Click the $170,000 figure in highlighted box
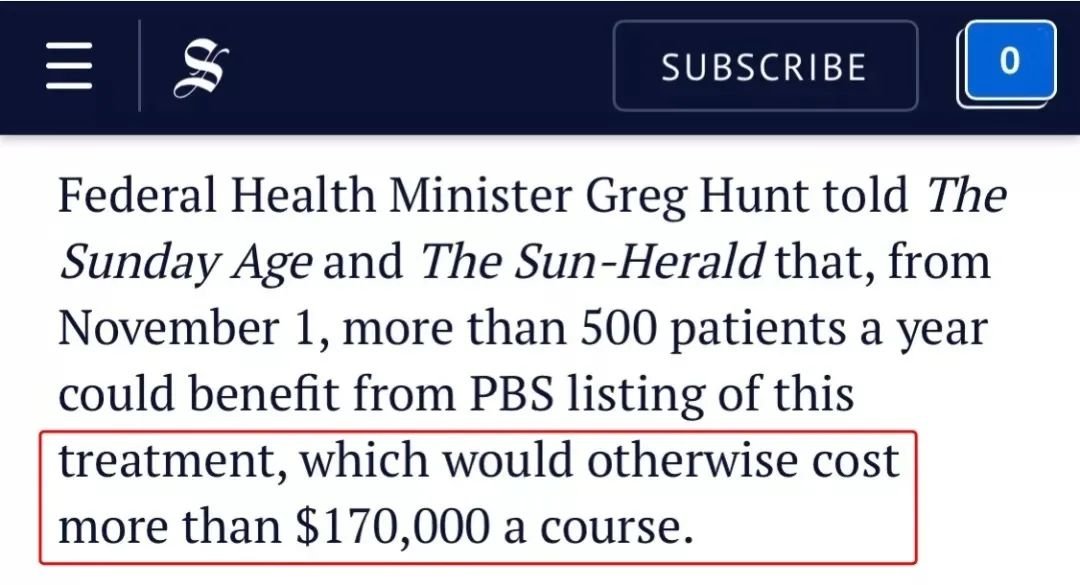The image size is (1080, 585). coord(393,528)
